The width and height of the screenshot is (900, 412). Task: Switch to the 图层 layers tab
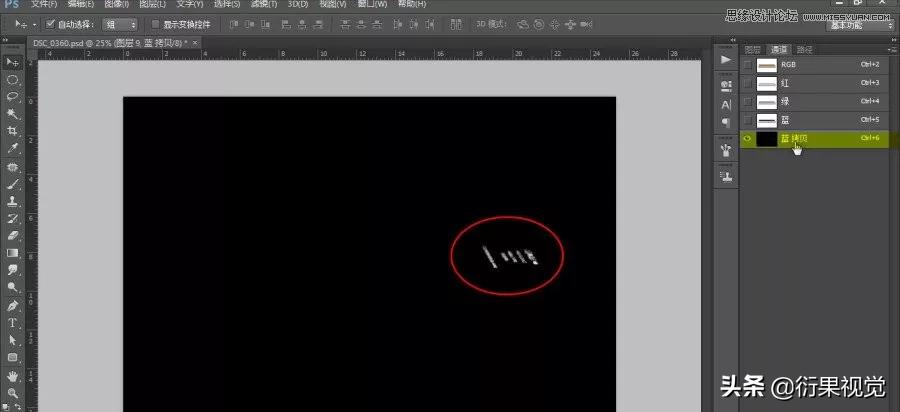point(753,48)
